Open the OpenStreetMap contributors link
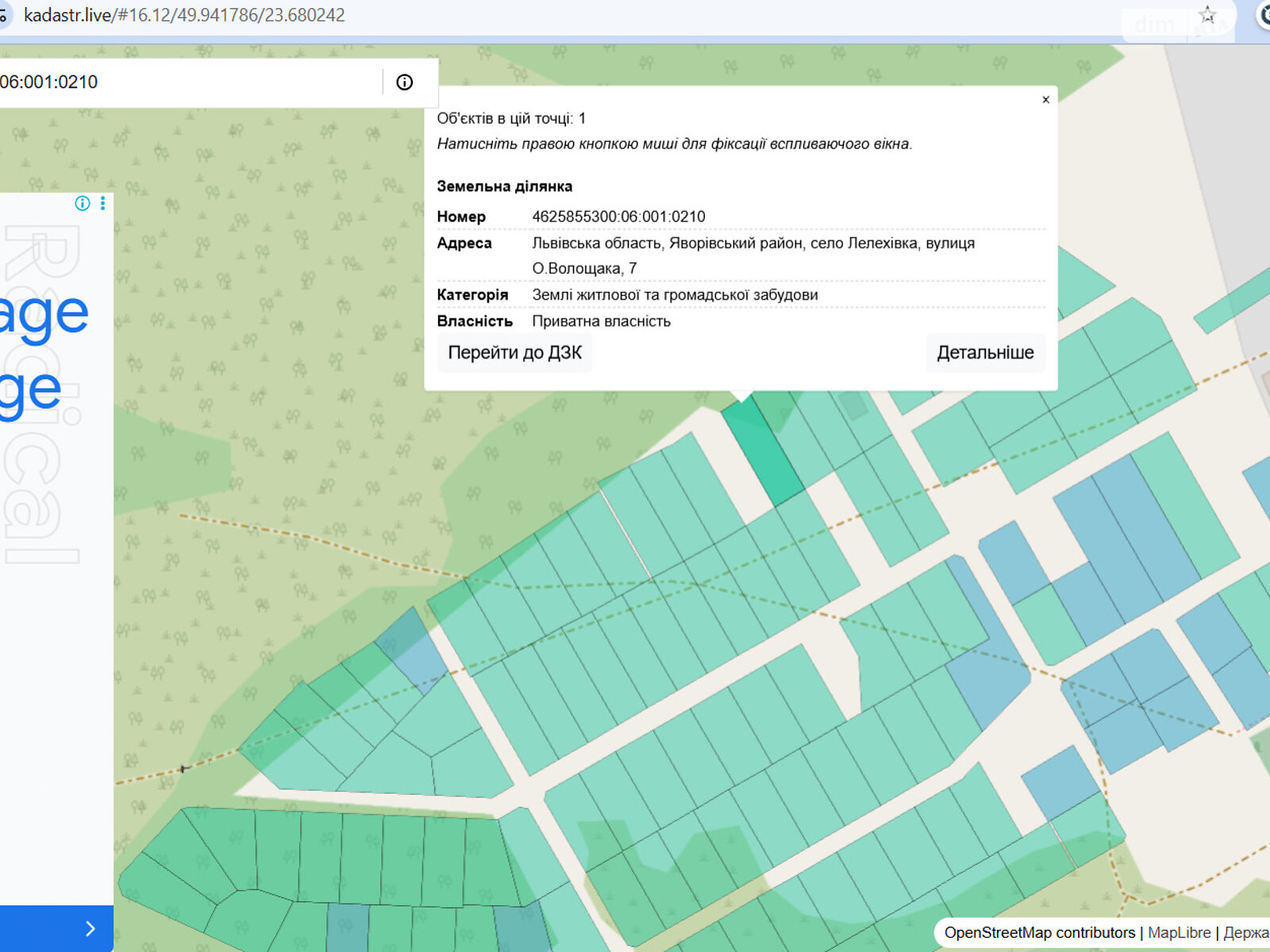 coord(1040,933)
